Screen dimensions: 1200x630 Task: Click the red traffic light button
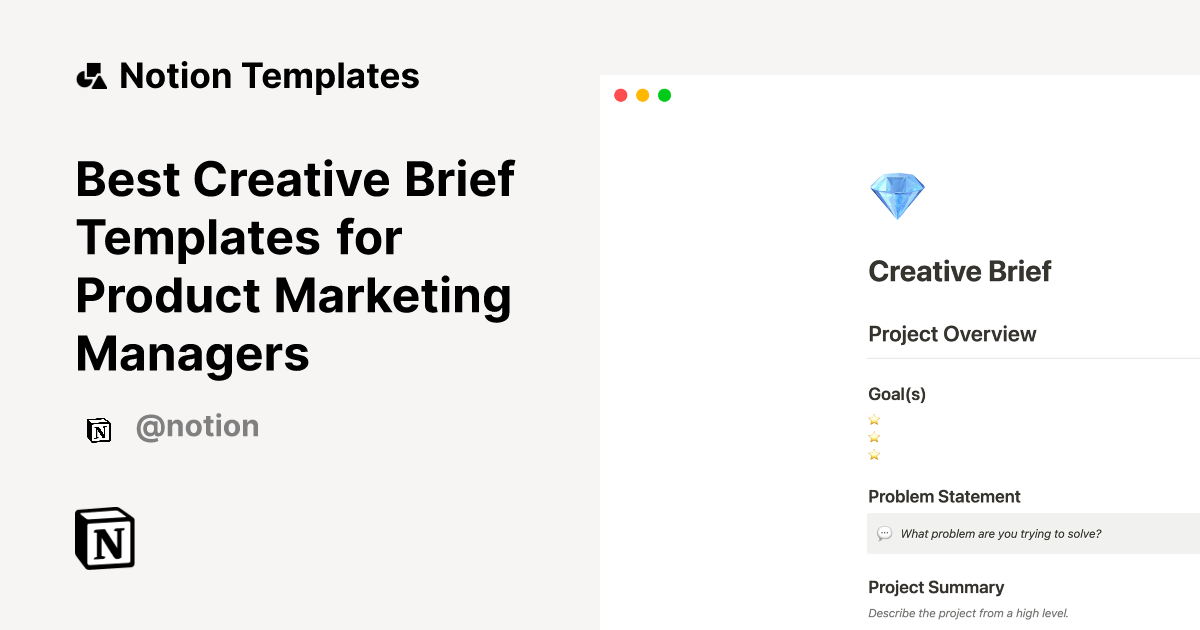pos(621,94)
